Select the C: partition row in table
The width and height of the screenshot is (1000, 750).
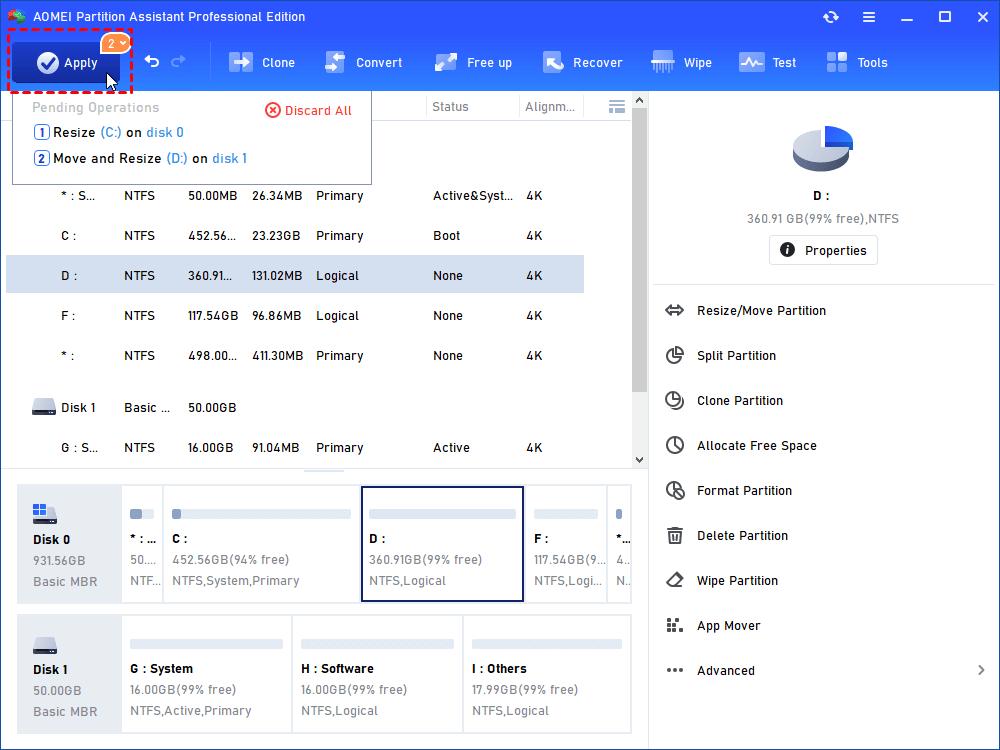click(295, 235)
